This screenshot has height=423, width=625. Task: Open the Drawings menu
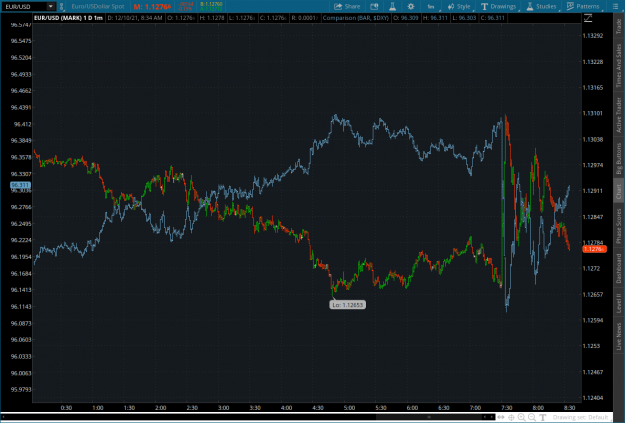click(499, 6)
